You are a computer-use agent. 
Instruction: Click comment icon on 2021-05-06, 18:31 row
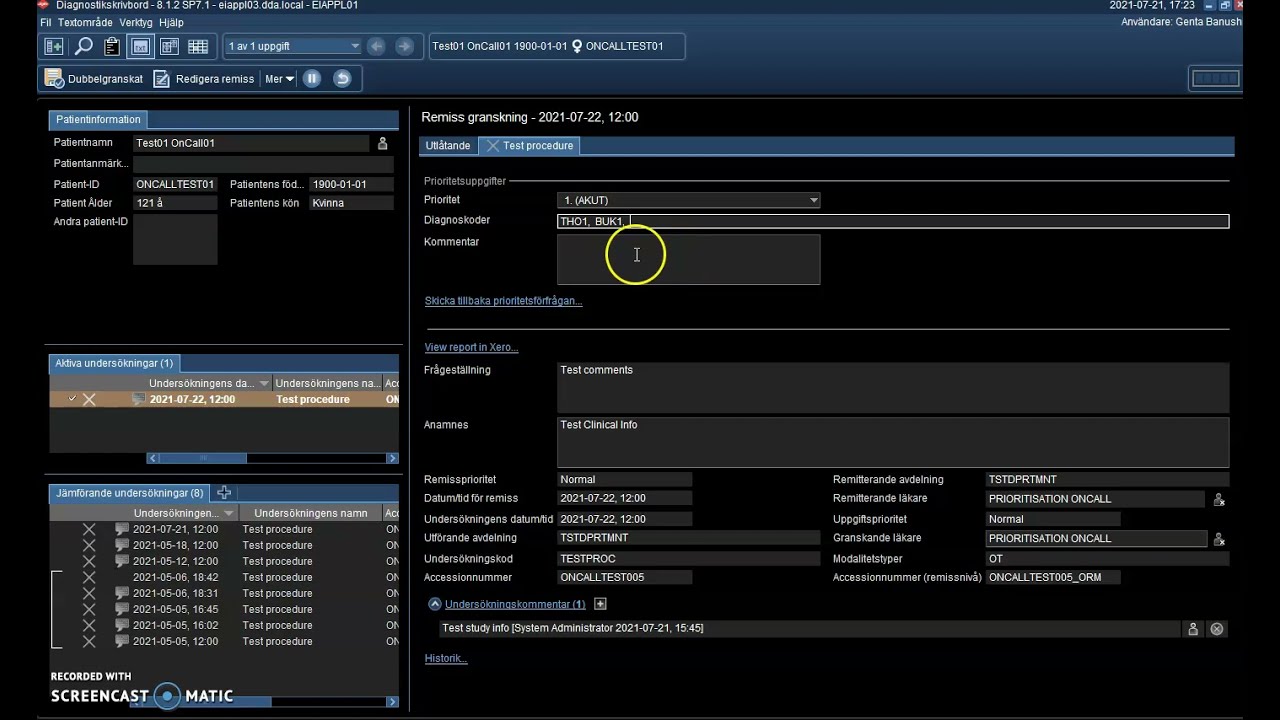coord(122,593)
